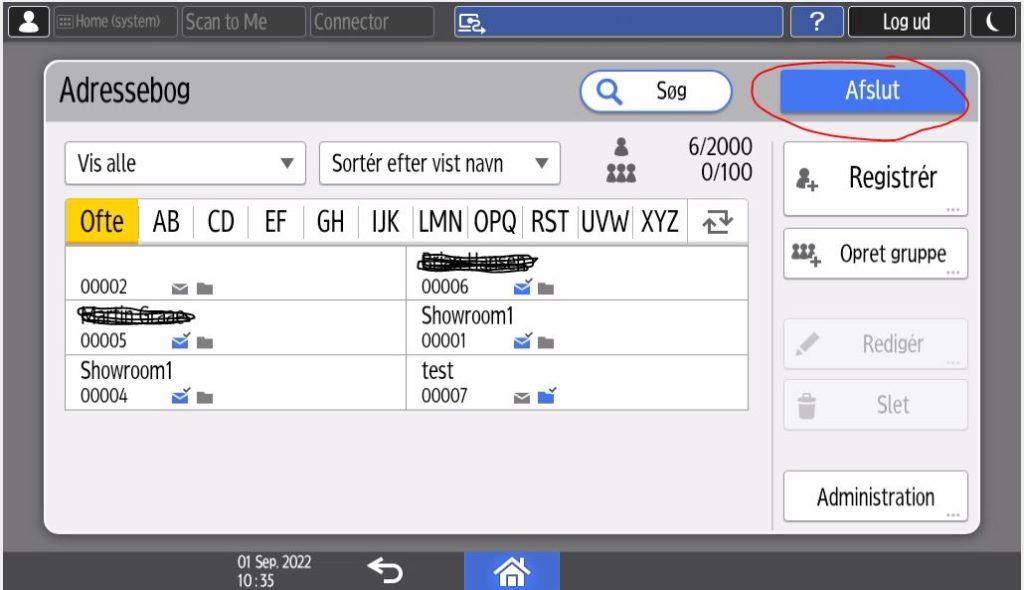
Task: Tap the user login icon top-left
Action: 29,22
